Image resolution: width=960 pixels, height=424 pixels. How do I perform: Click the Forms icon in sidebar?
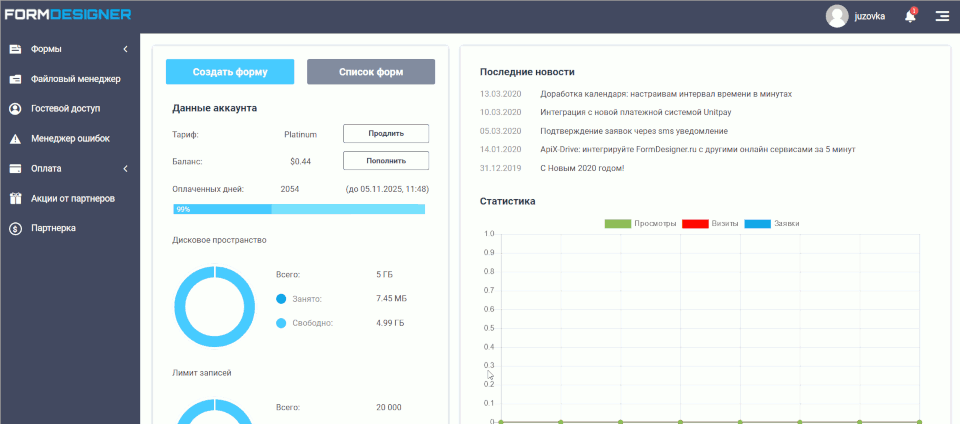[16, 49]
